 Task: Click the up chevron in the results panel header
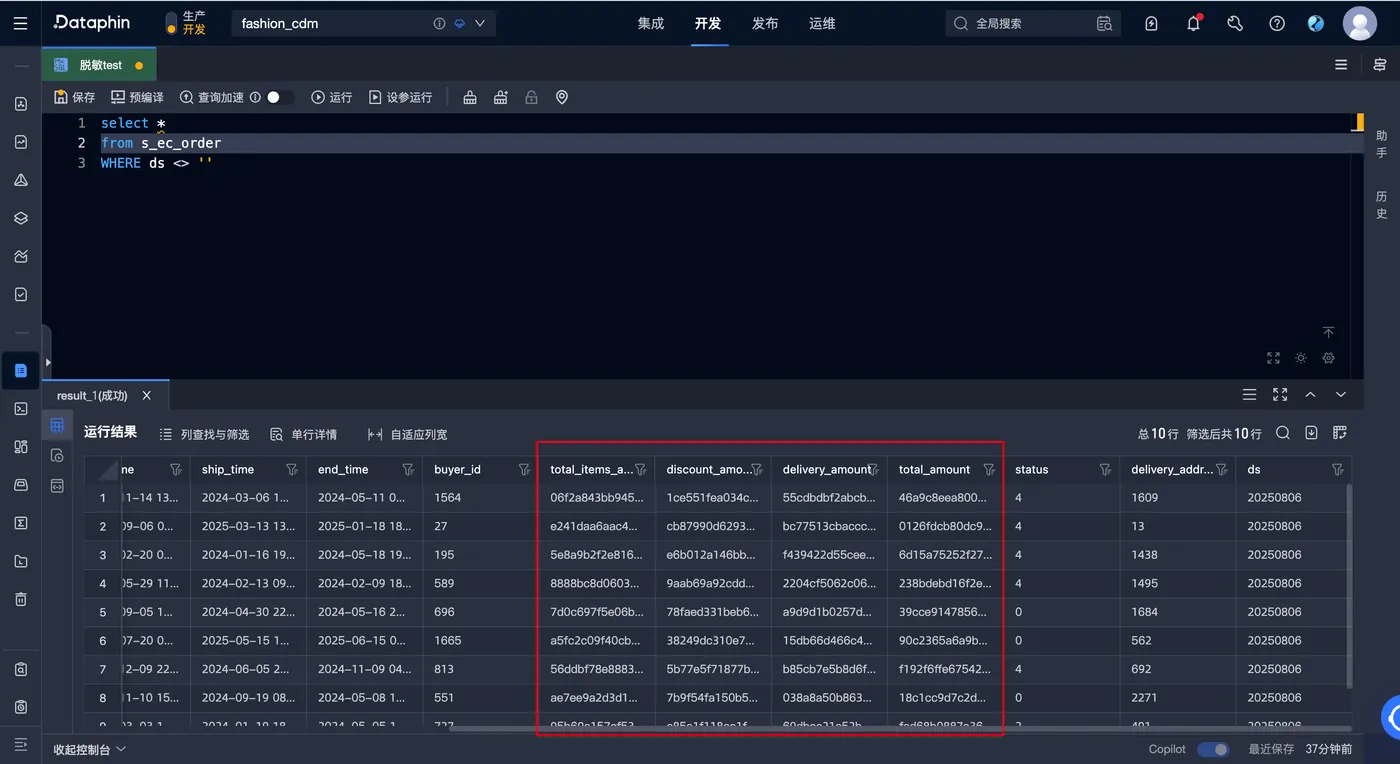[1311, 395]
